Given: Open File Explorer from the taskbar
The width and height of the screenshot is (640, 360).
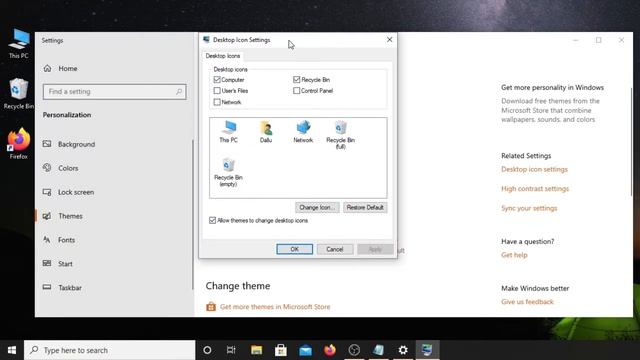Looking at the screenshot, I should pos(256,350).
